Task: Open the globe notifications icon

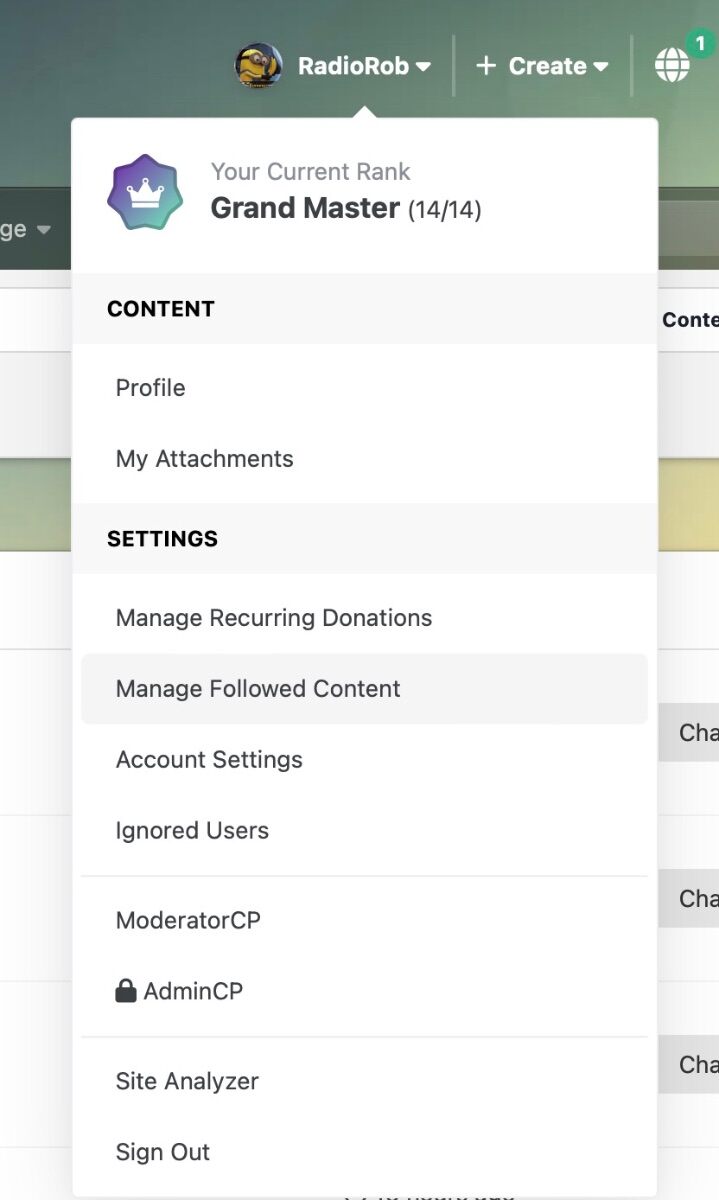Action: (672, 66)
